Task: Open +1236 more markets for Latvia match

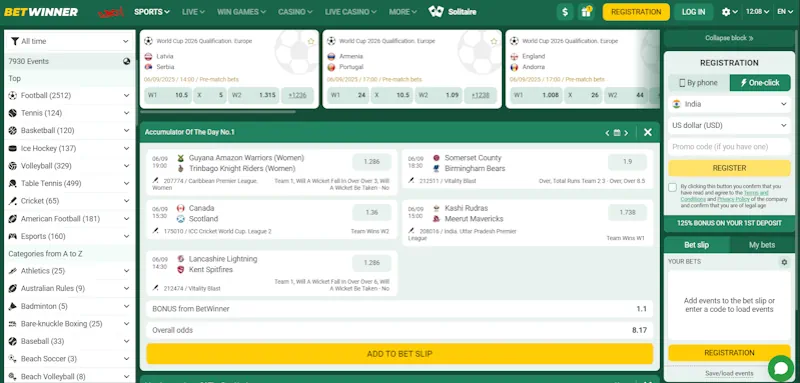Action: pyautogui.click(x=297, y=95)
